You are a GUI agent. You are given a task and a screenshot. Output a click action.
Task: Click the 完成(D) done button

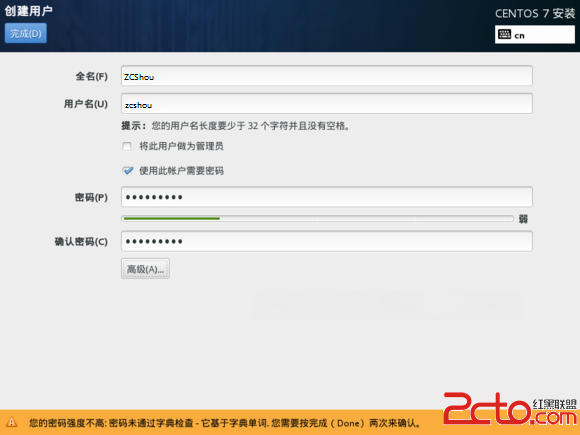tap(26, 33)
